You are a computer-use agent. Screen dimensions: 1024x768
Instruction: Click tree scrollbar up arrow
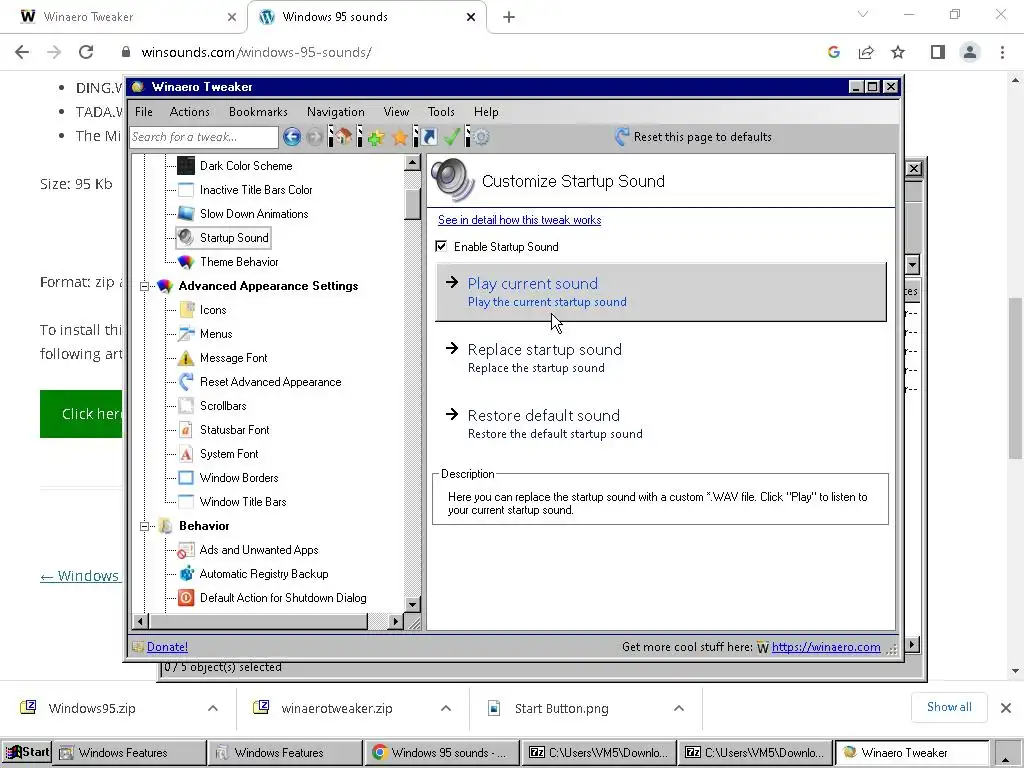pyautogui.click(x=412, y=163)
